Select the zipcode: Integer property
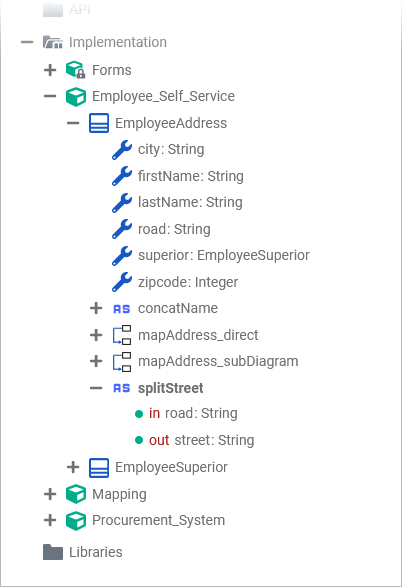 (188, 282)
